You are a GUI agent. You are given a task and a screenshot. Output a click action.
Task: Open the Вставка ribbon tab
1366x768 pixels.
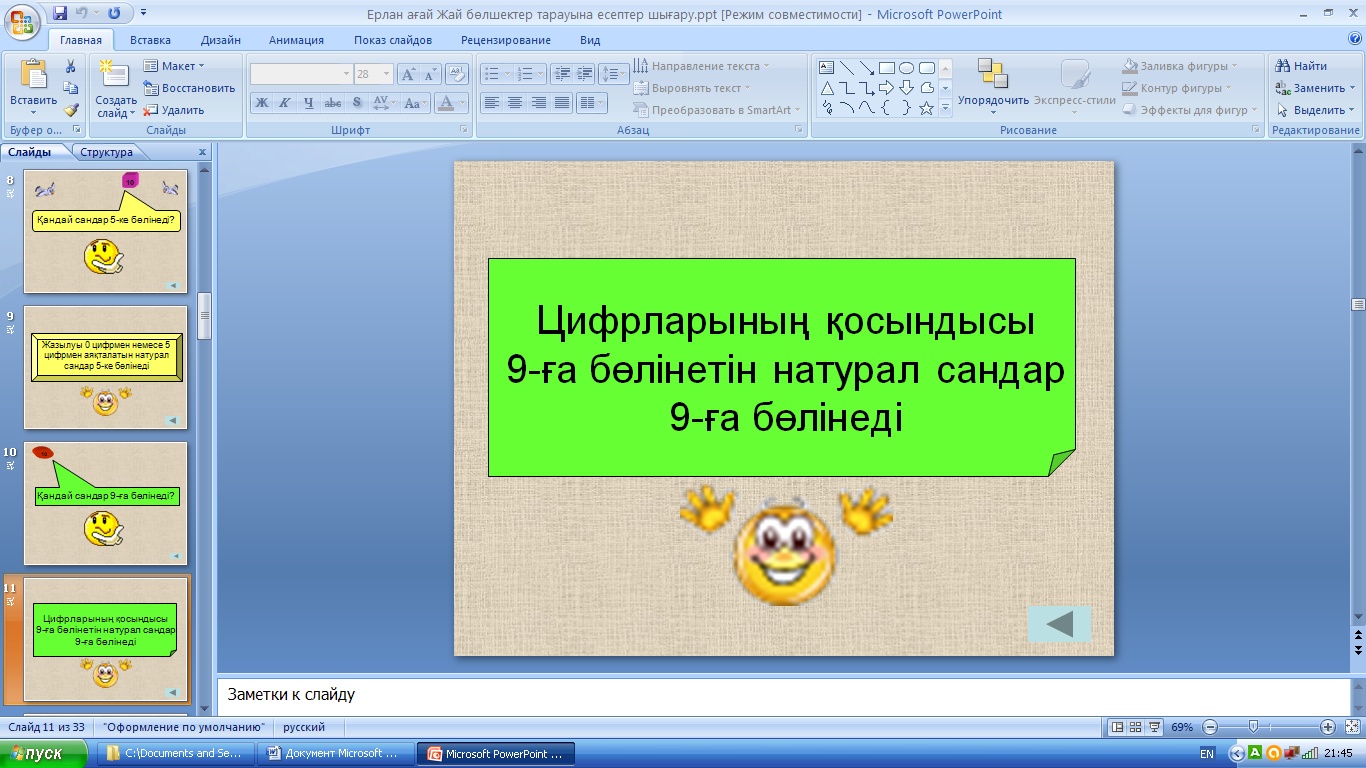pos(150,40)
